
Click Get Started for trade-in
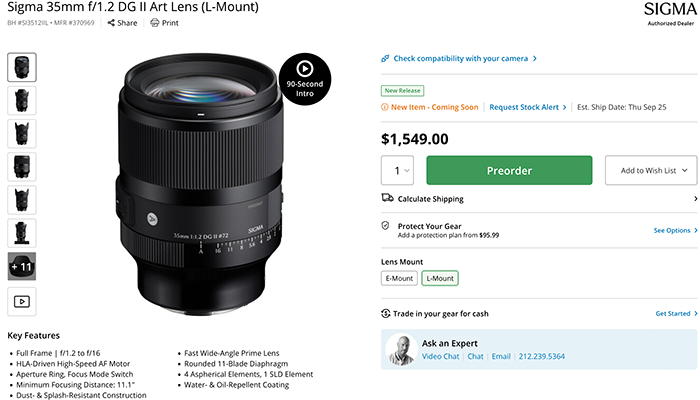tap(675, 313)
